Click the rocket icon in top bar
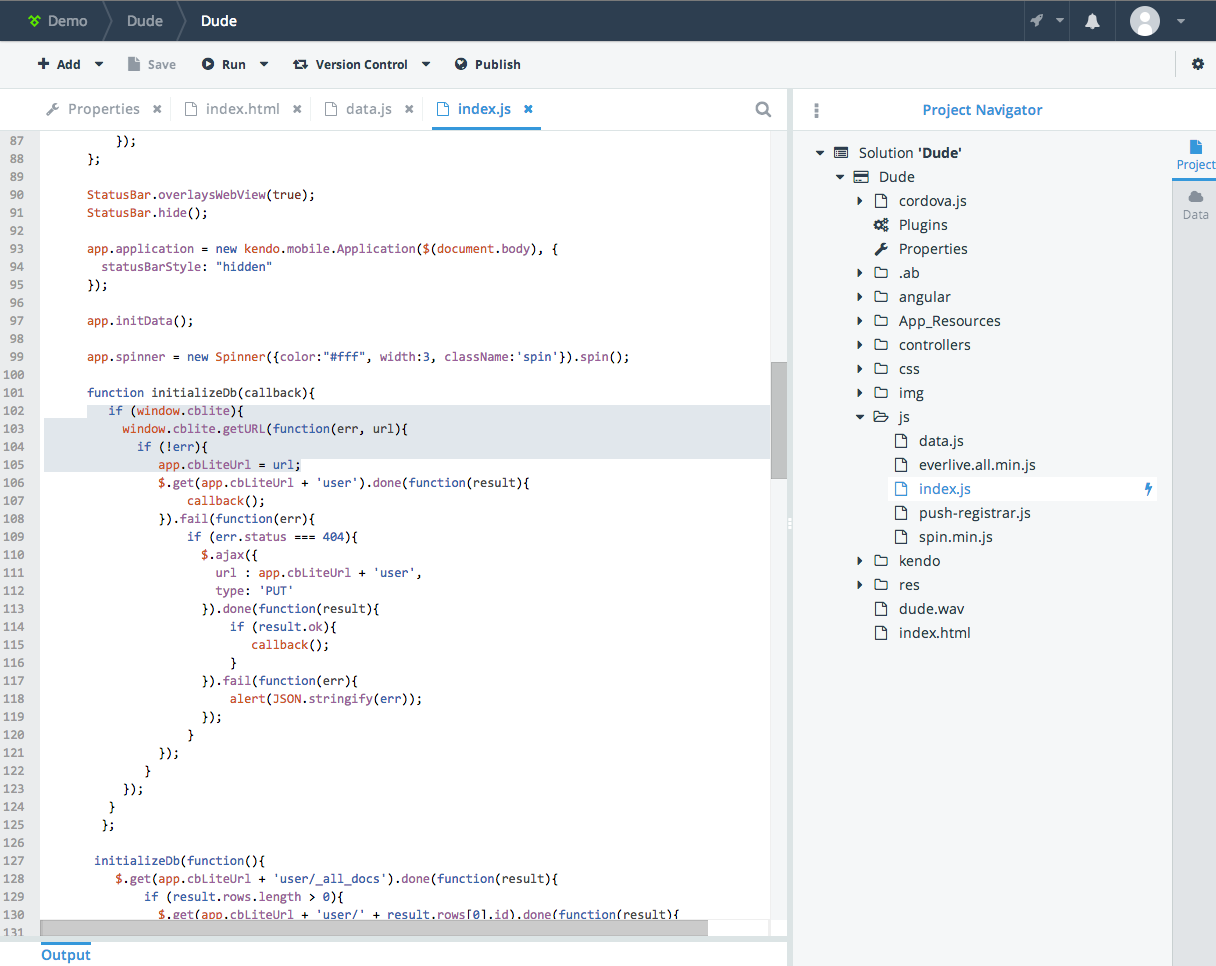This screenshot has width=1216, height=966. 1038,21
